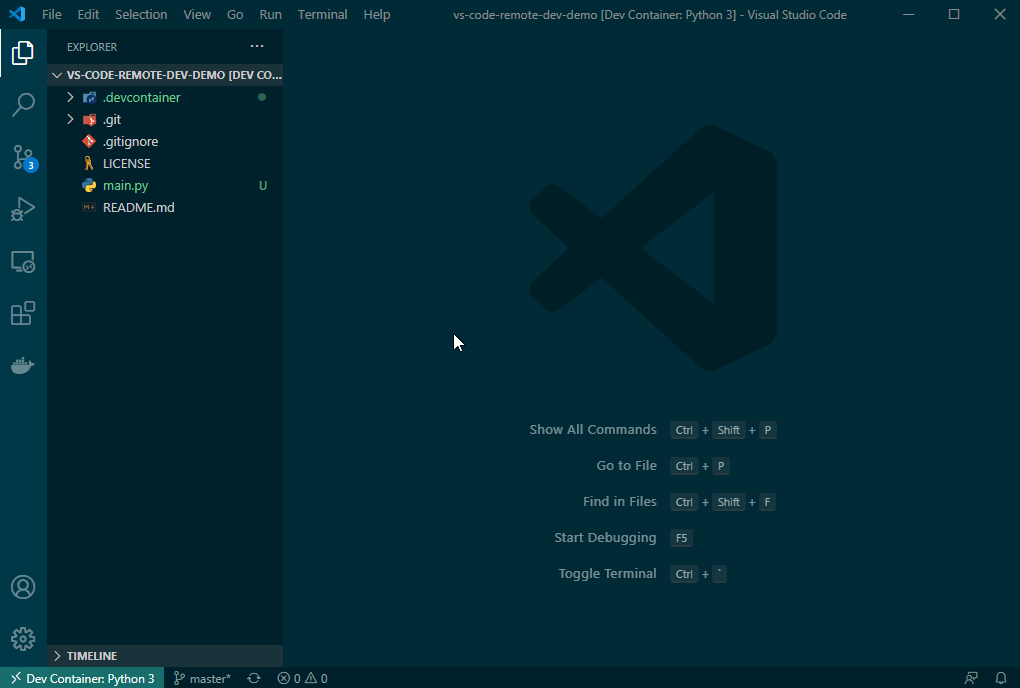Open the Remote Explorer view
This screenshot has height=688, width=1020.
click(23, 261)
